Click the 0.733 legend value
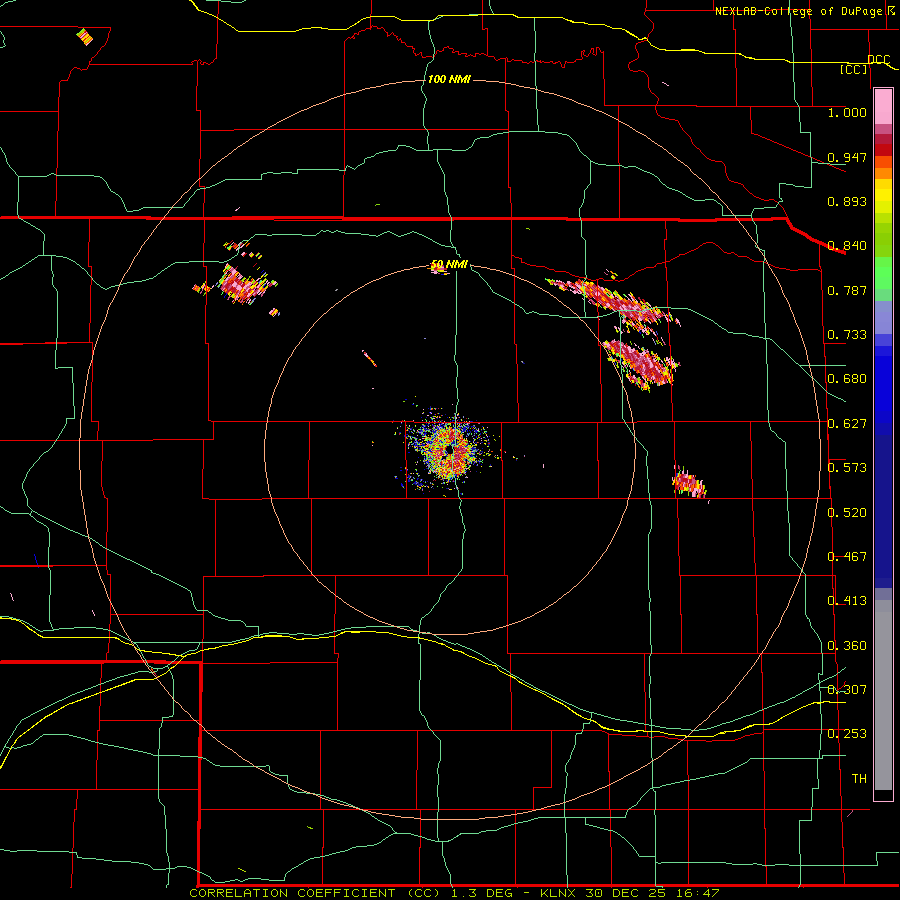The image size is (900, 900). pyautogui.click(x=847, y=335)
